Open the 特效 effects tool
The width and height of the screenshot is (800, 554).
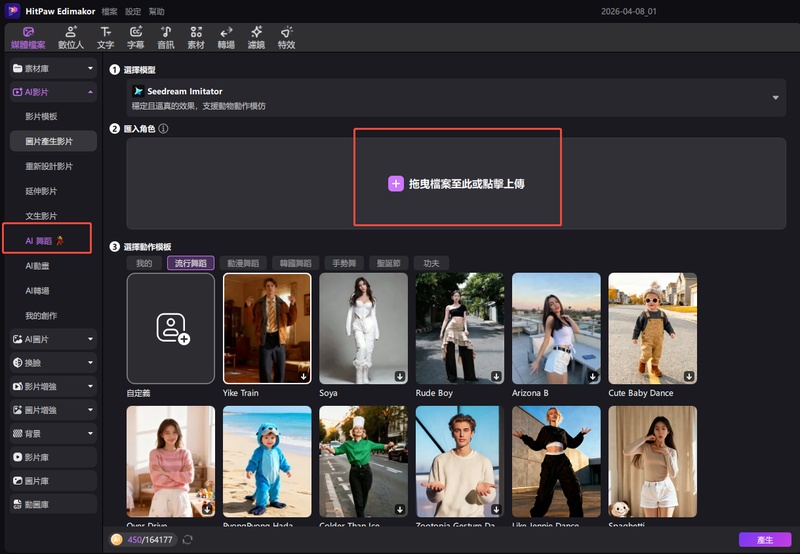286,38
